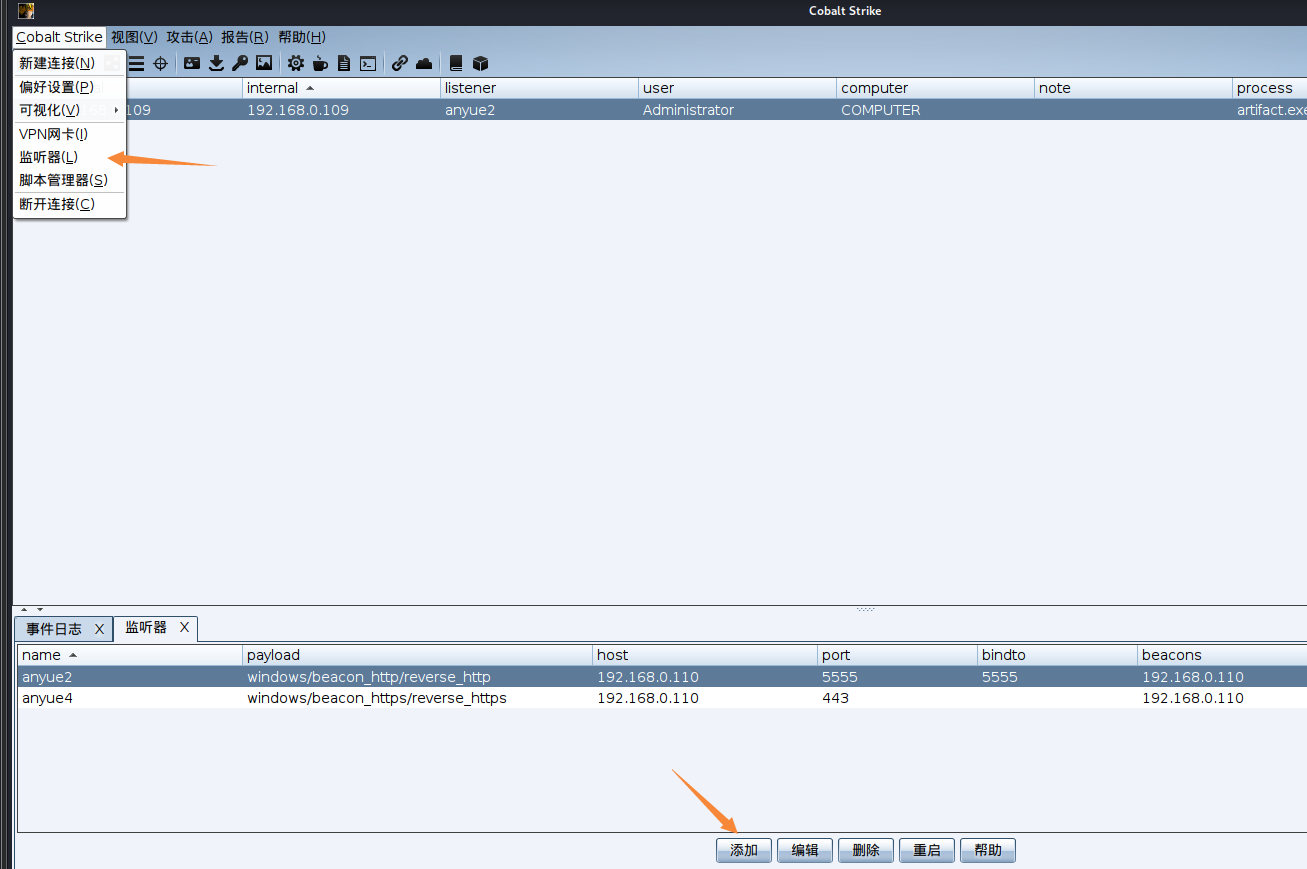
Task: Sort listeners by port column
Action: 897,655
